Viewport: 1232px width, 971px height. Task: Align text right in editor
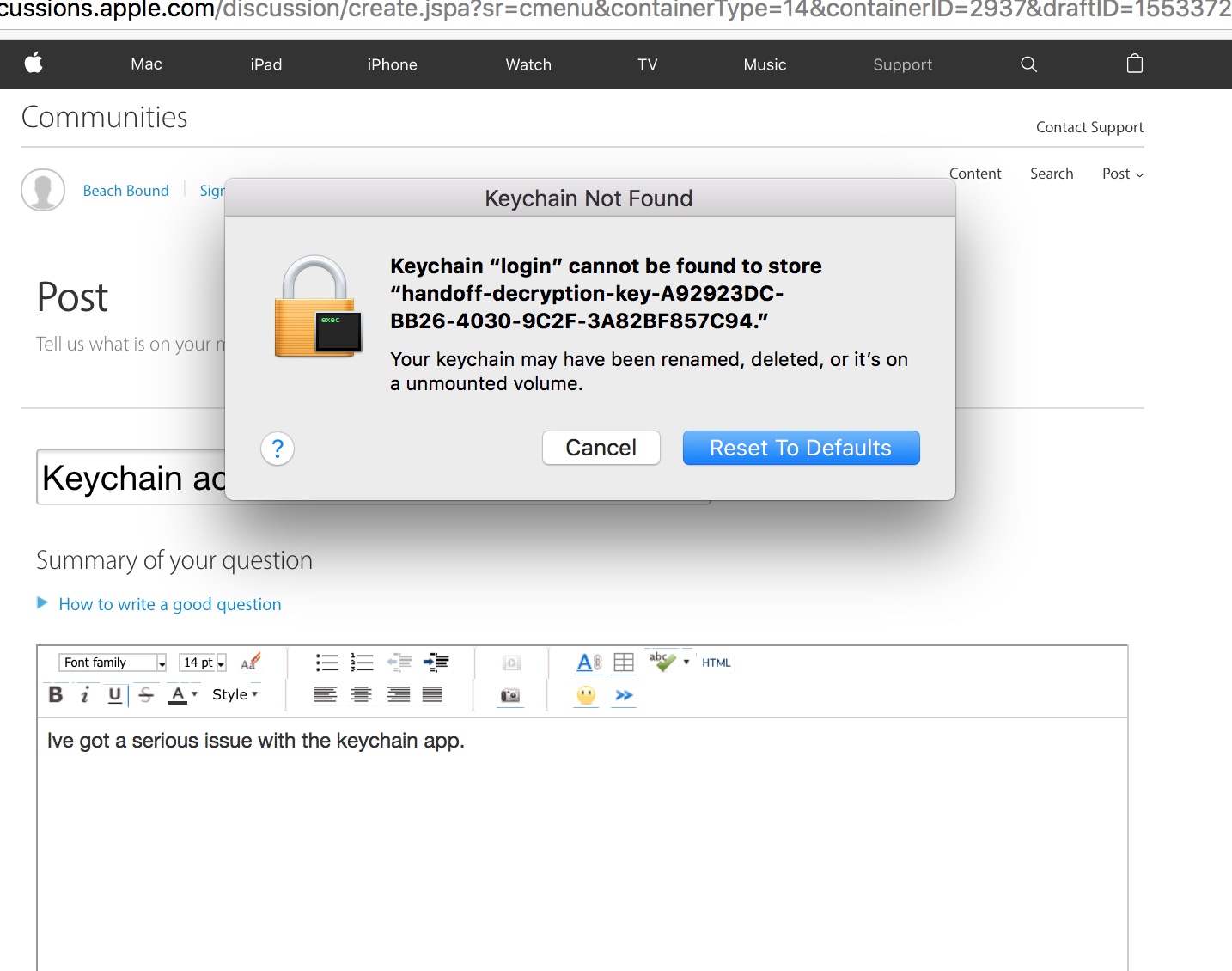point(399,694)
